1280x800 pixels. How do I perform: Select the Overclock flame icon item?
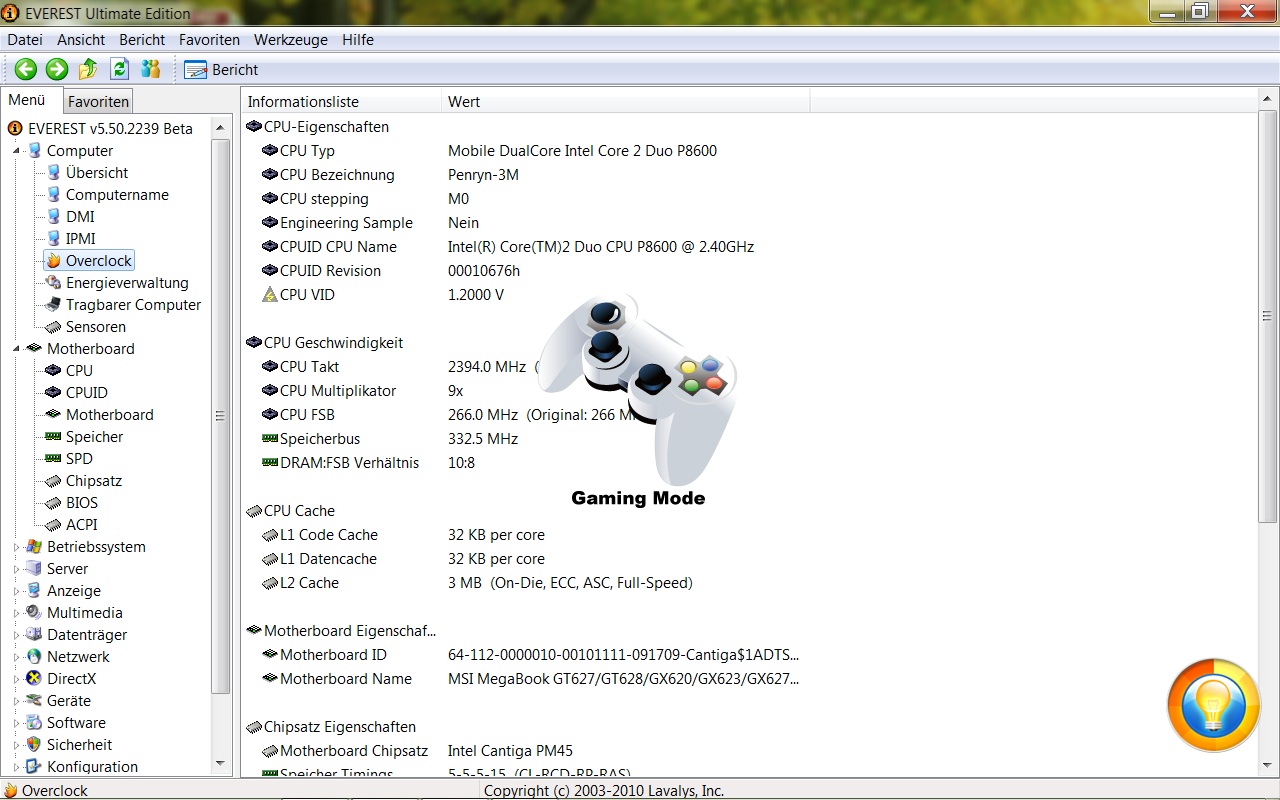54,261
